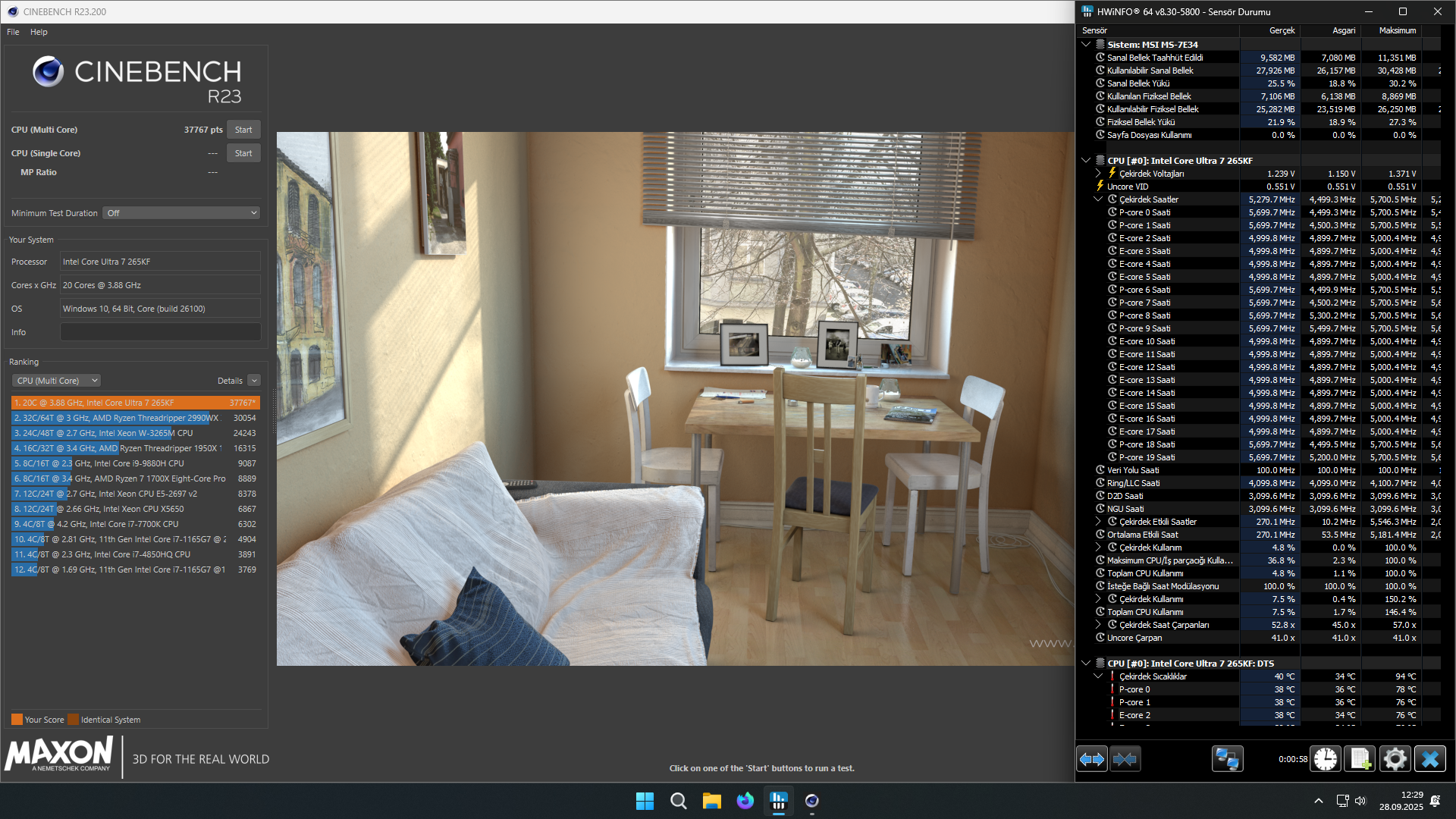Click HWiNFO collapse columns arrows icon

(1125, 759)
